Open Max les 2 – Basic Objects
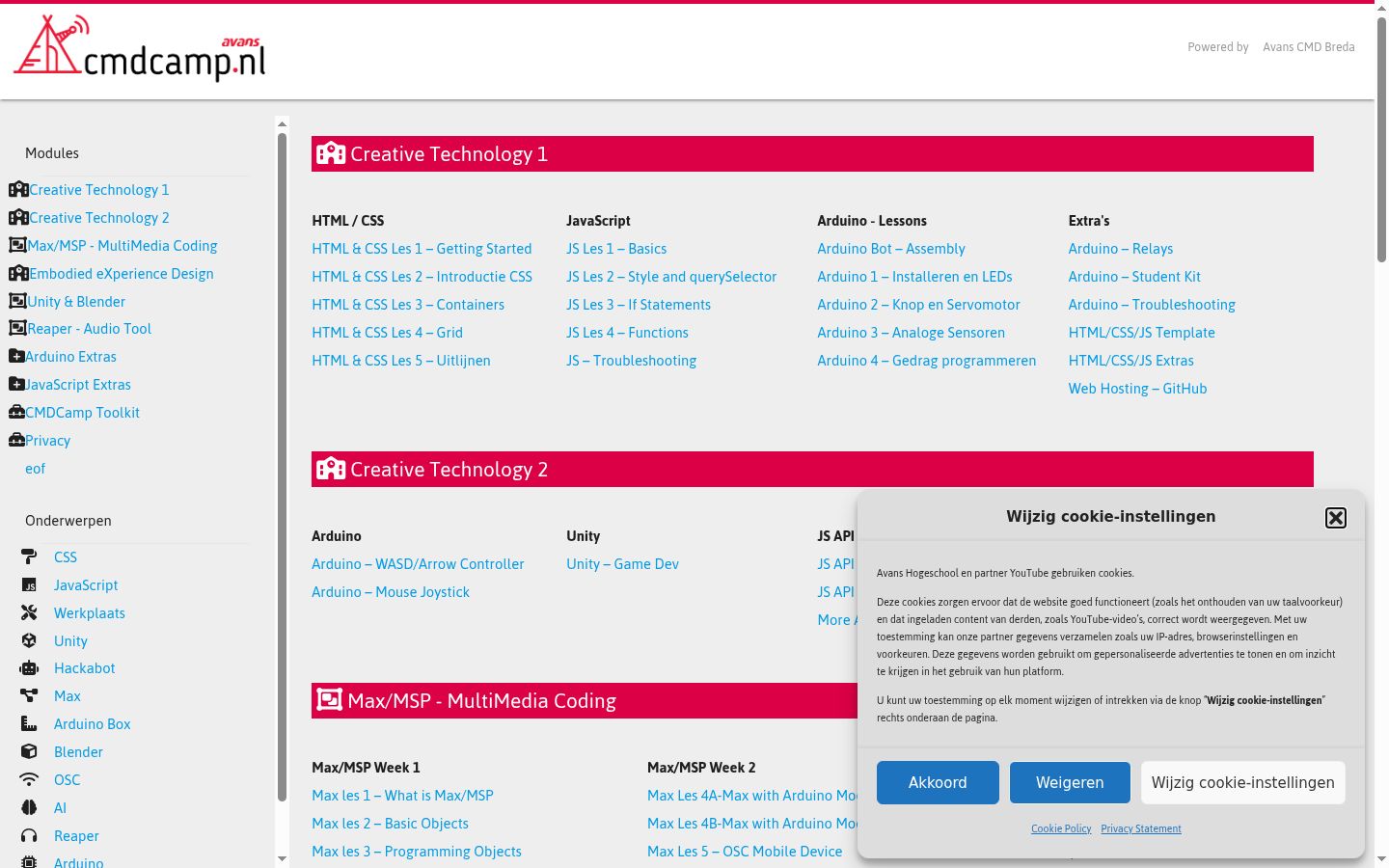Viewport: 1389px width, 868px height. coord(390,824)
